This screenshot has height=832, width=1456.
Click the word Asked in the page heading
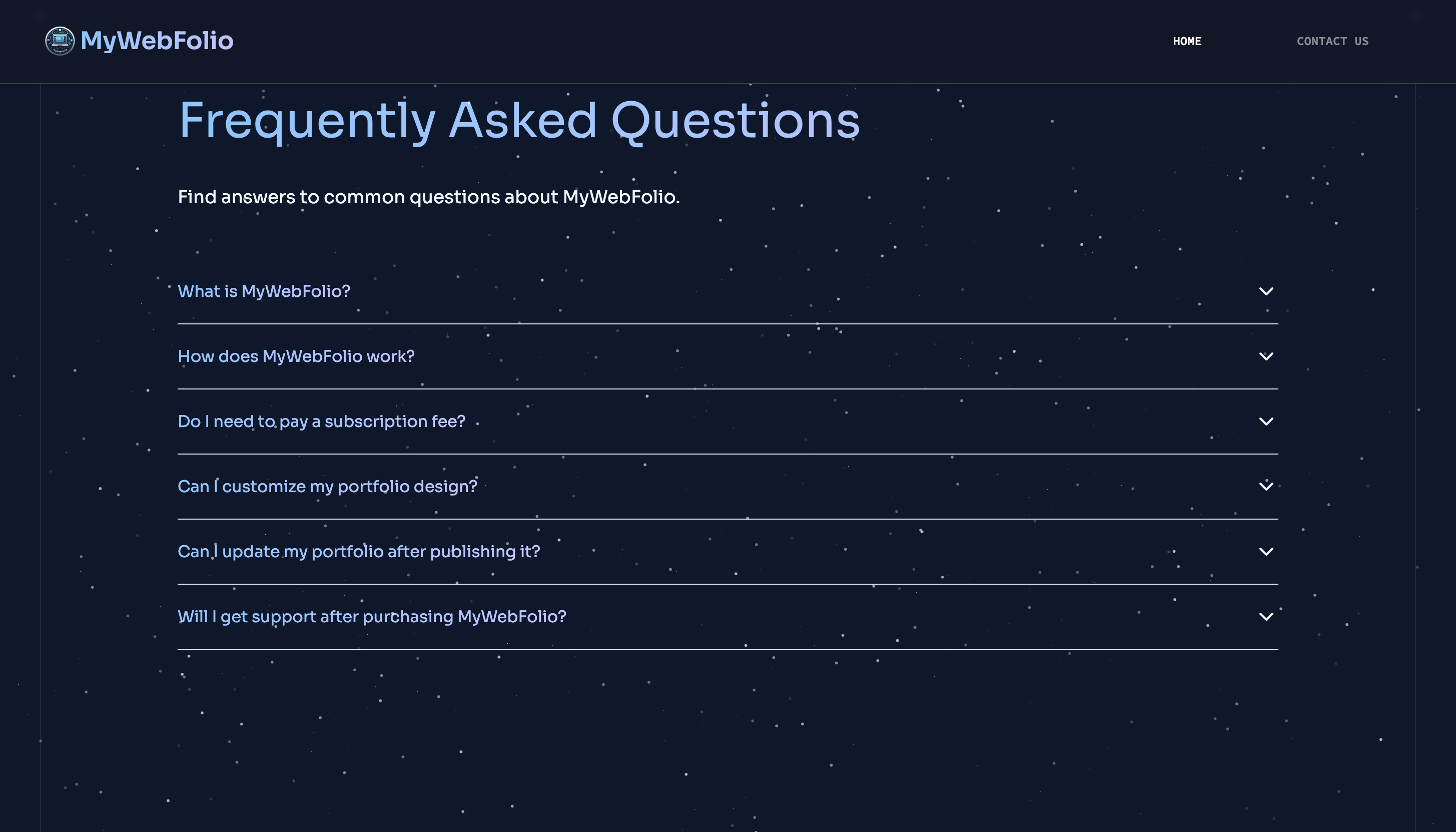point(523,120)
